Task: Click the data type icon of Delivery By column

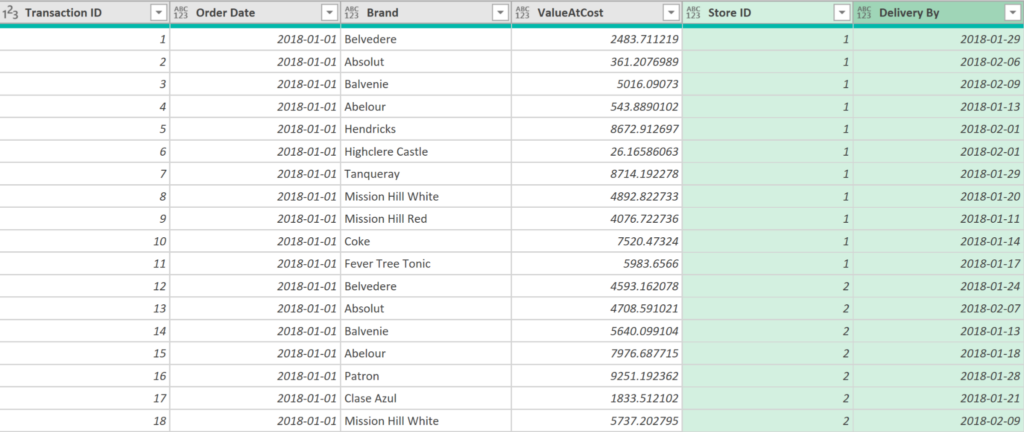Action: 865,12
